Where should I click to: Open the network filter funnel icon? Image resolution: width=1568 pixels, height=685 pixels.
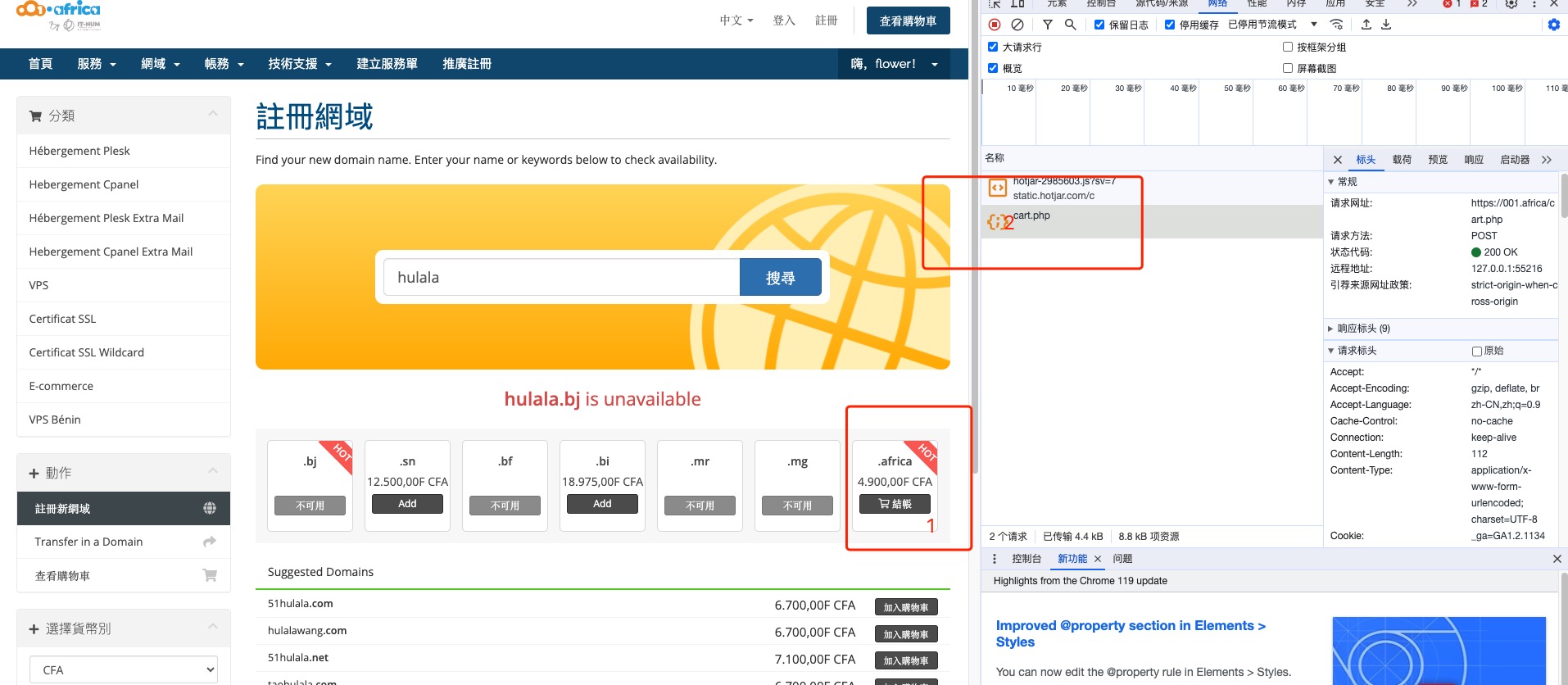click(x=1048, y=25)
